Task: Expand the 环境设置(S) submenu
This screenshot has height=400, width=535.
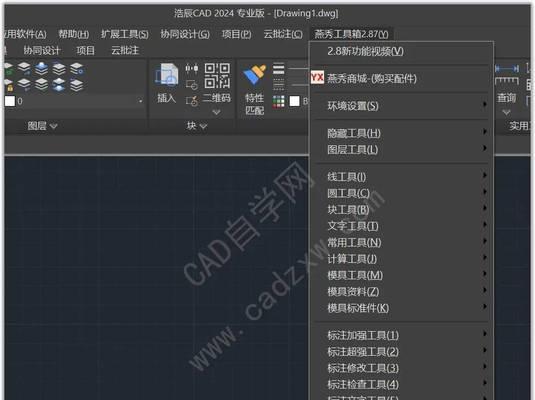Action: (401, 106)
